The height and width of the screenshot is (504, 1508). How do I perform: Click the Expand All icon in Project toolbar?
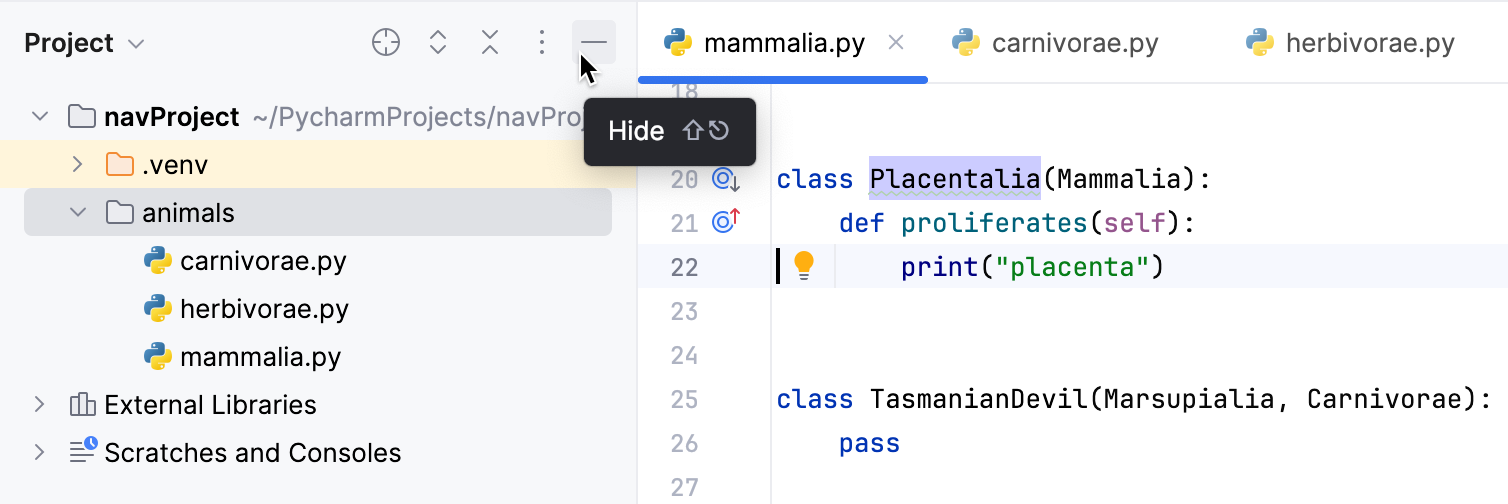[438, 42]
